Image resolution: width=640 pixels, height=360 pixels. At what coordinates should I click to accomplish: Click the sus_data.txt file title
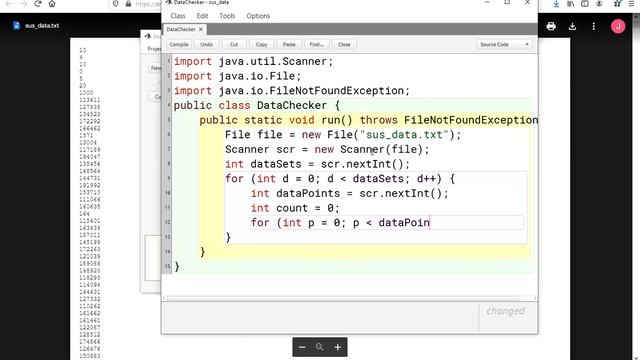pos(42,25)
